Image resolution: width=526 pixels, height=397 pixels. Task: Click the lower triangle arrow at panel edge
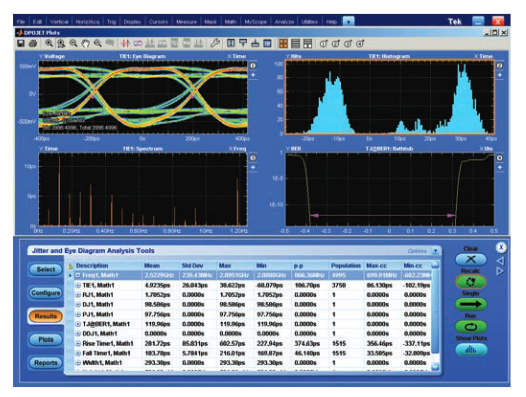pyautogui.click(x=500, y=271)
